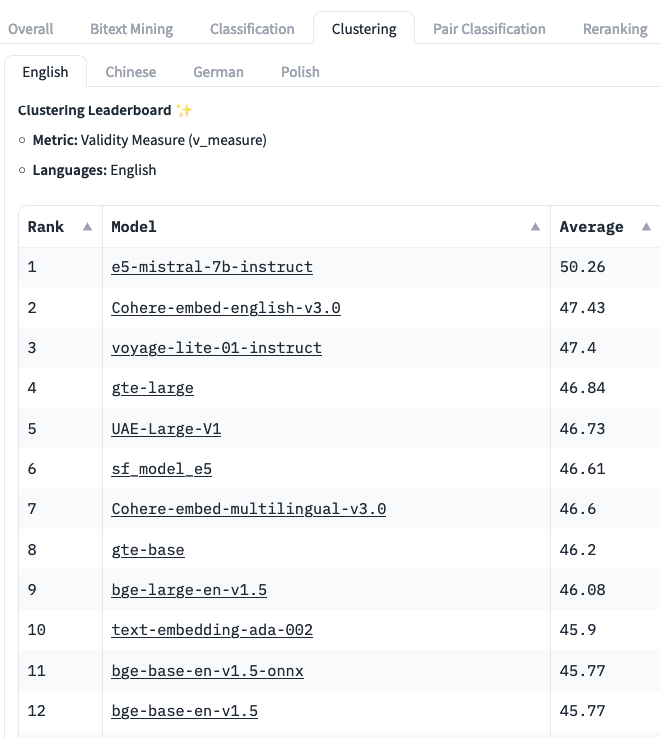The width and height of the screenshot is (660, 738).
Task: Select average score 46.61
Action: 582,469
